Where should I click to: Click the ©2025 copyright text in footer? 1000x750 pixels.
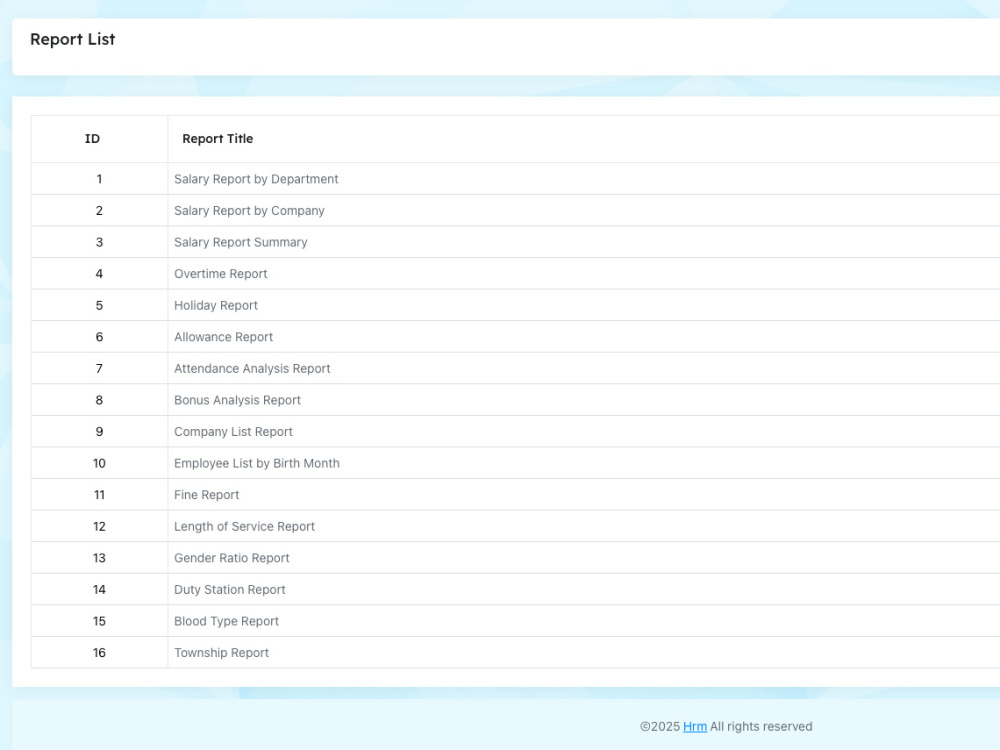[x=660, y=726]
